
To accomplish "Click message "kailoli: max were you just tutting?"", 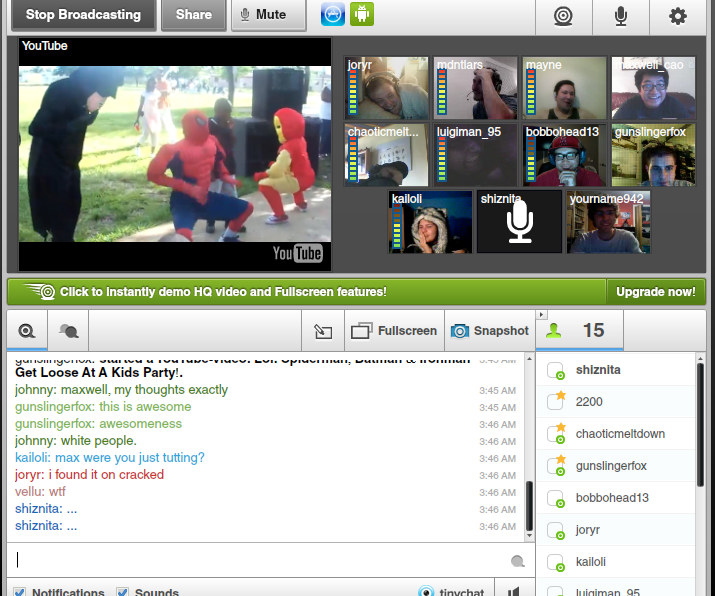I will [x=110, y=457].
